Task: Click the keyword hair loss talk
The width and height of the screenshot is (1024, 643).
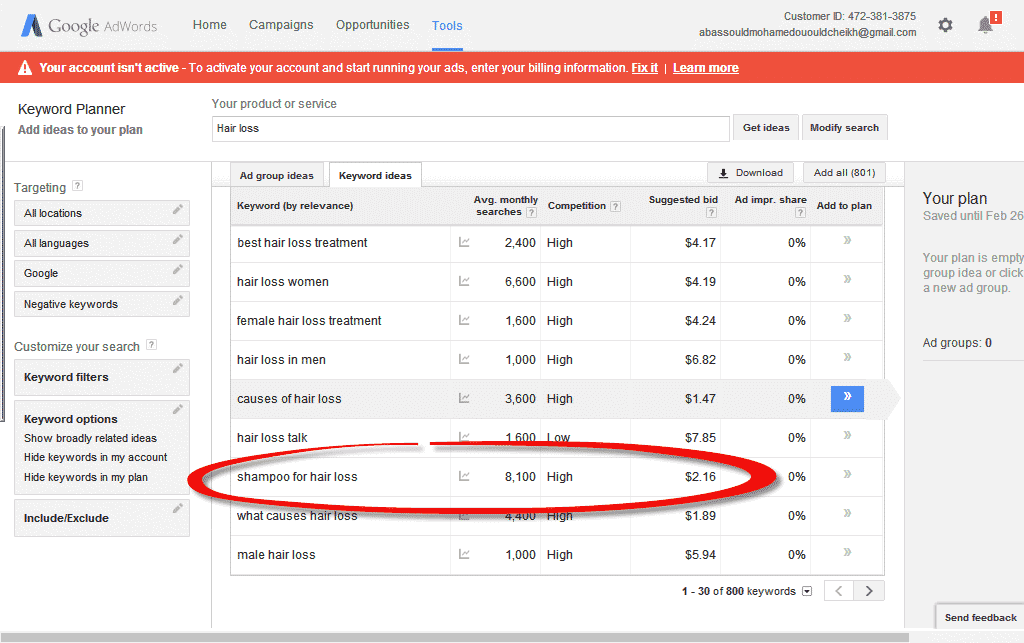Action: pos(272,437)
